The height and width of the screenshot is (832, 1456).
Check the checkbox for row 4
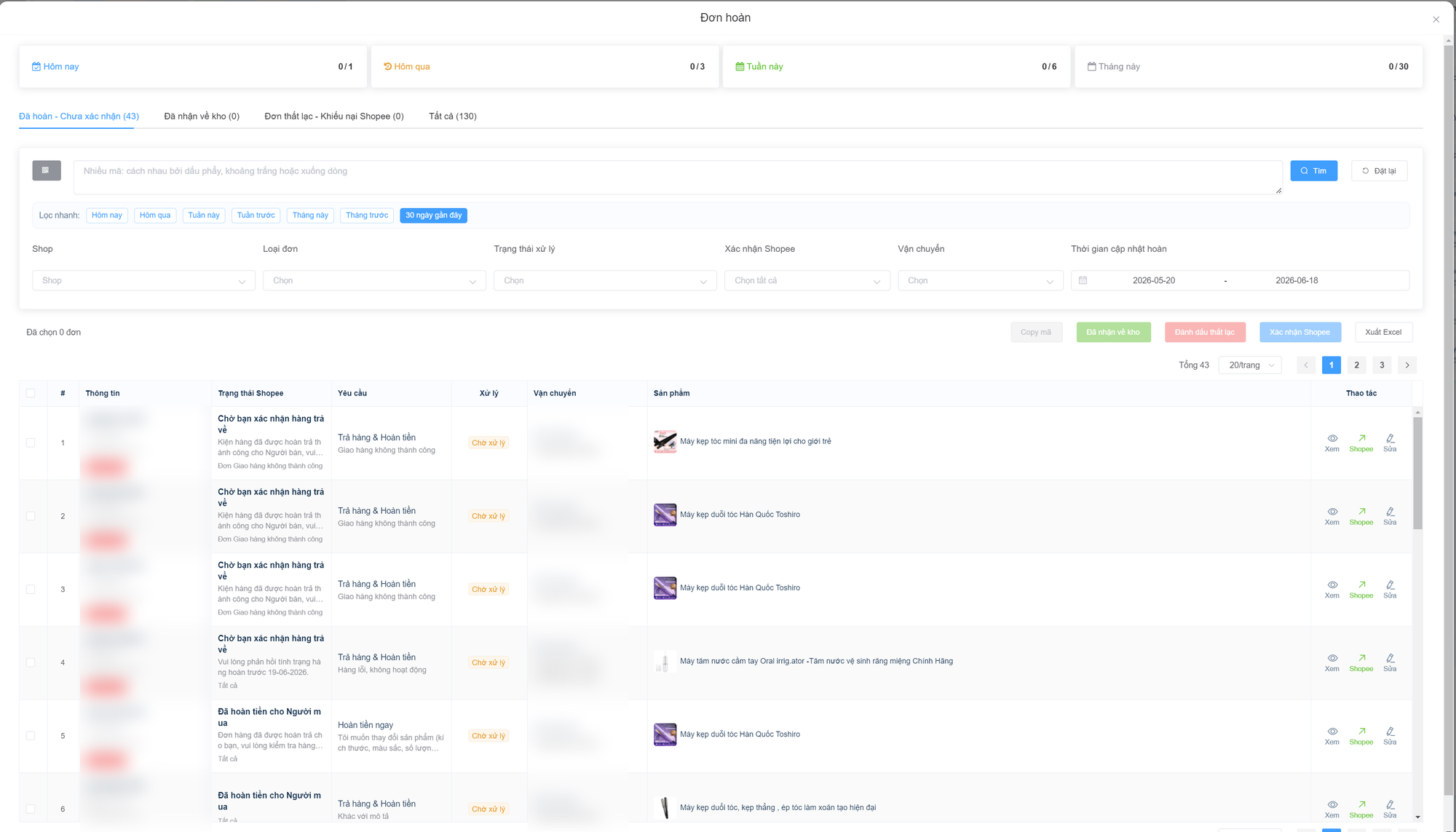coord(31,662)
